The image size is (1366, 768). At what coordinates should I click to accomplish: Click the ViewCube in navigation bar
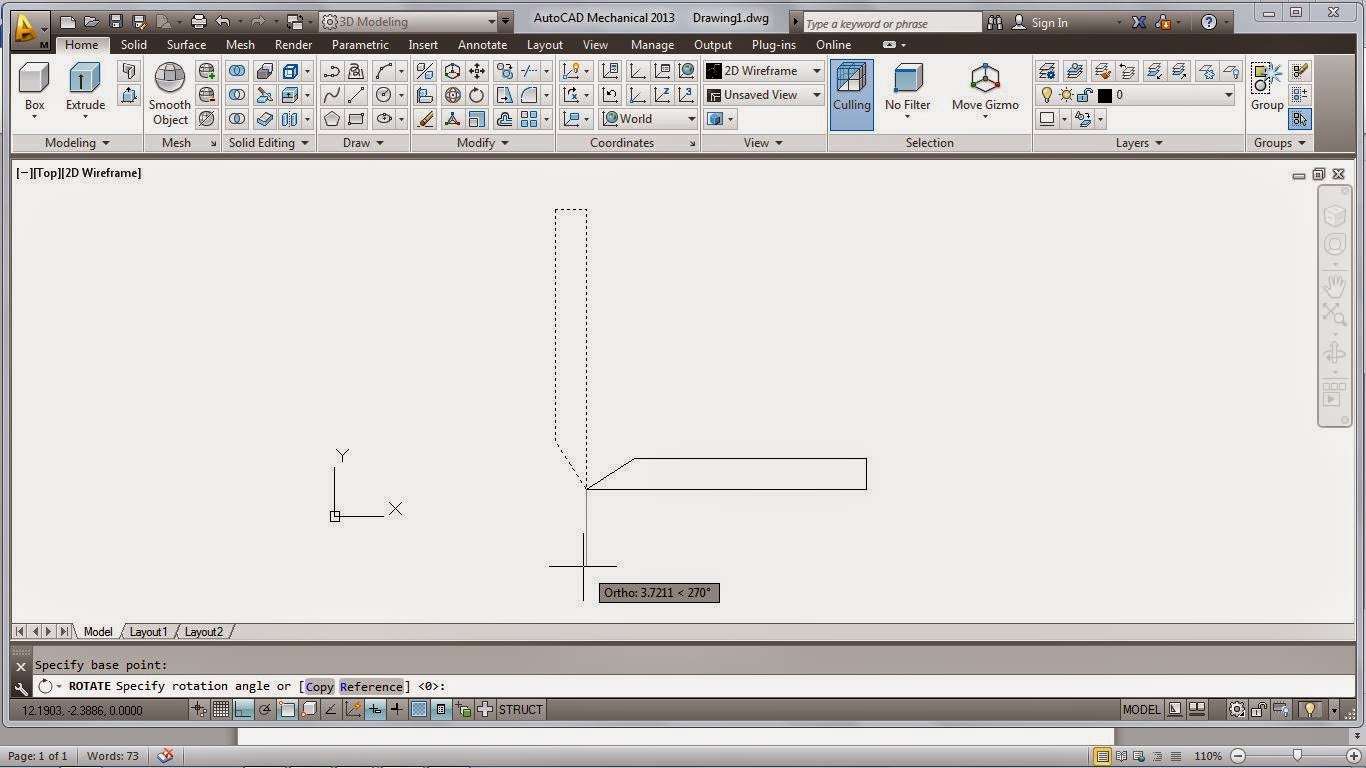(1334, 216)
